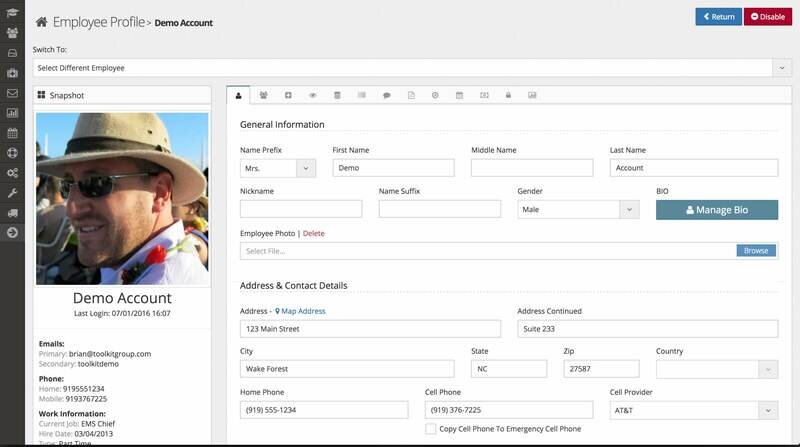Switch to the eye icon tab
Viewport: 800px width, 447px height.
[x=313, y=95]
